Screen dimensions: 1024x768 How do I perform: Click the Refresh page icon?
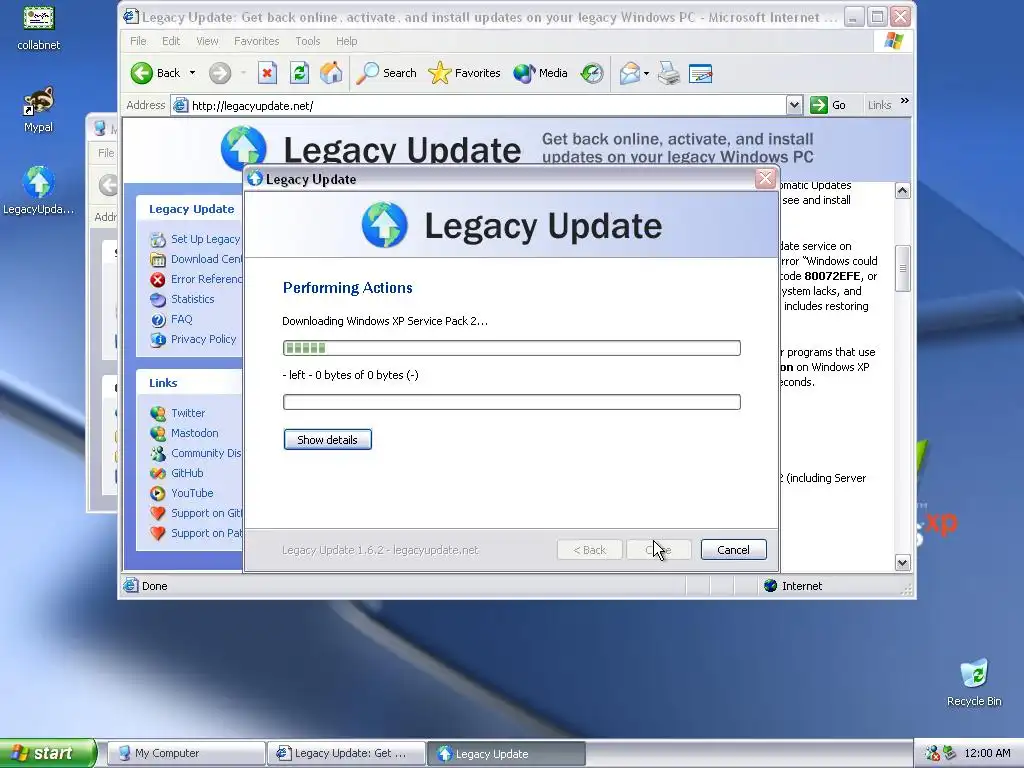[x=299, y=73]
